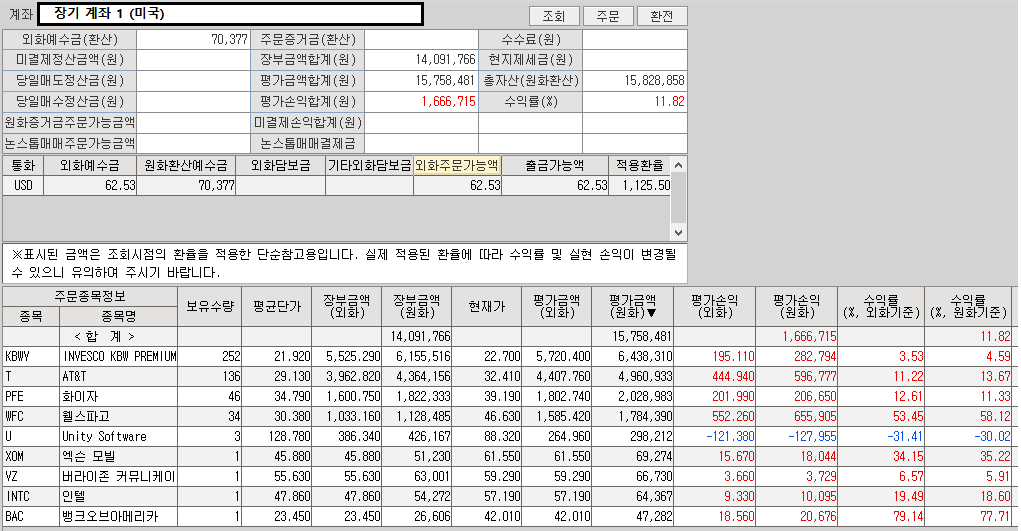Click the 수익률(%) value 11.82 in summary
The width and height of the screenshot is (1021, 531).
pyautogui.click(x=669, y=102)
